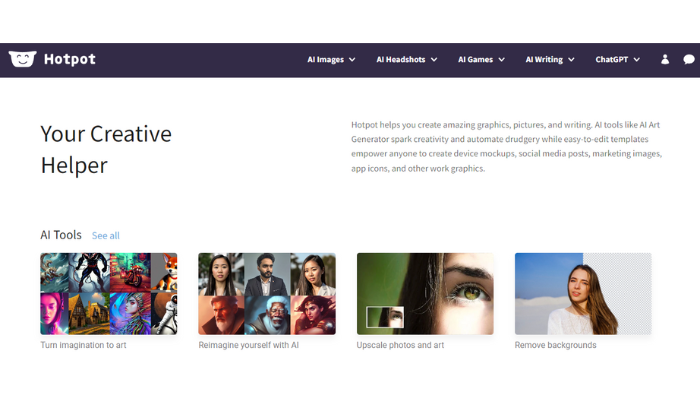Open the user account profile icon
Image resolution: width=700 pixels, height=400 pixels.
(665, 59)
